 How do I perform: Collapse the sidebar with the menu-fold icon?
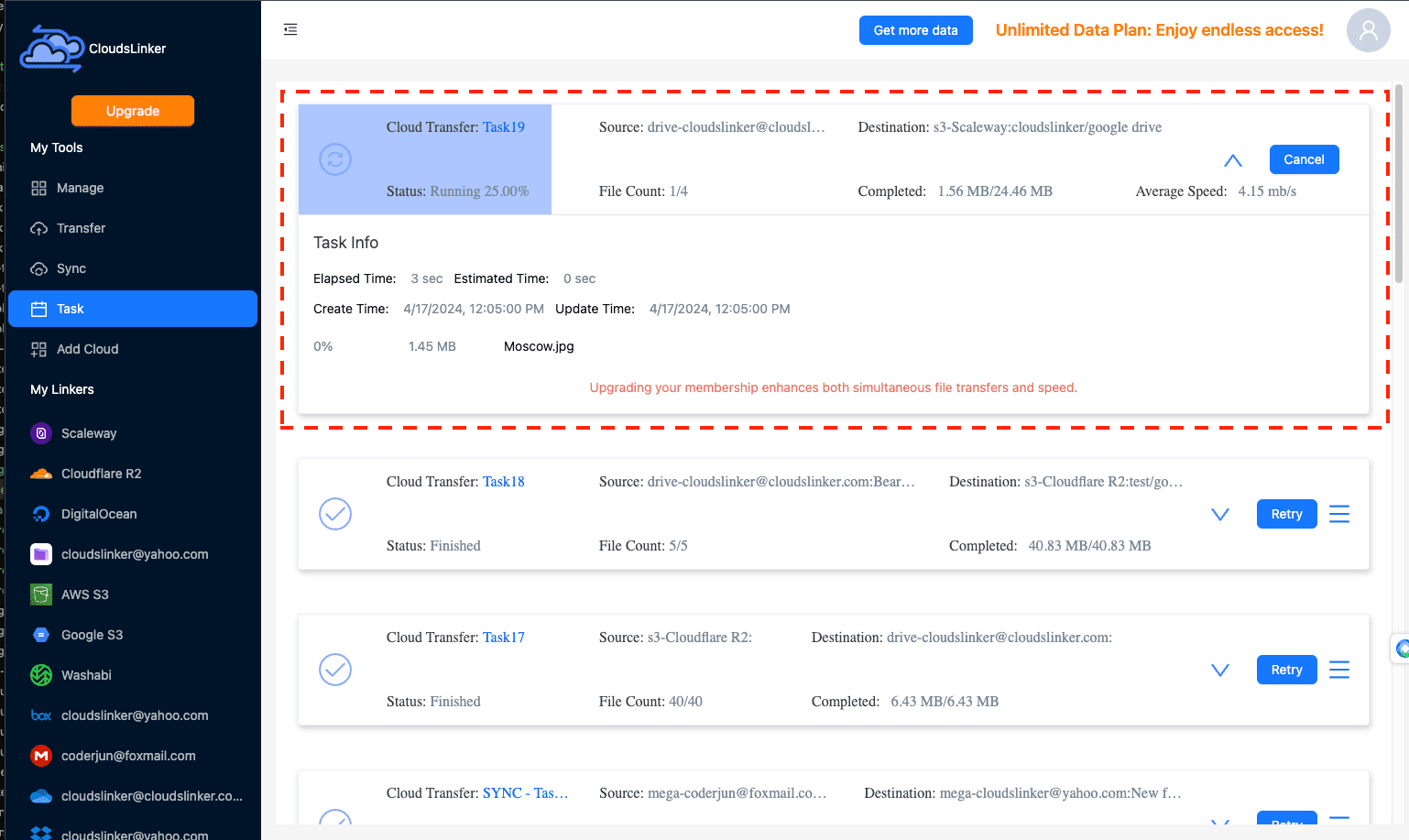tap(290, 29)
